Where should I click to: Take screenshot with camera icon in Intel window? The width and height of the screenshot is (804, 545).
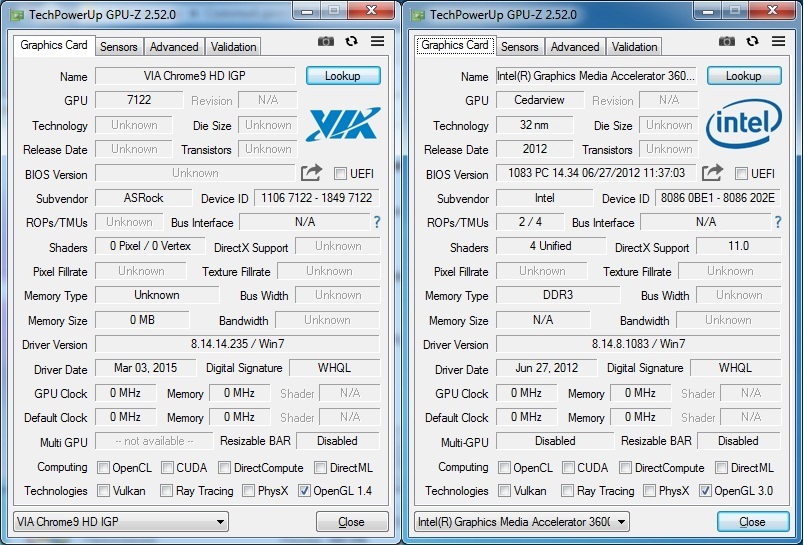click(x=727, y=42)
